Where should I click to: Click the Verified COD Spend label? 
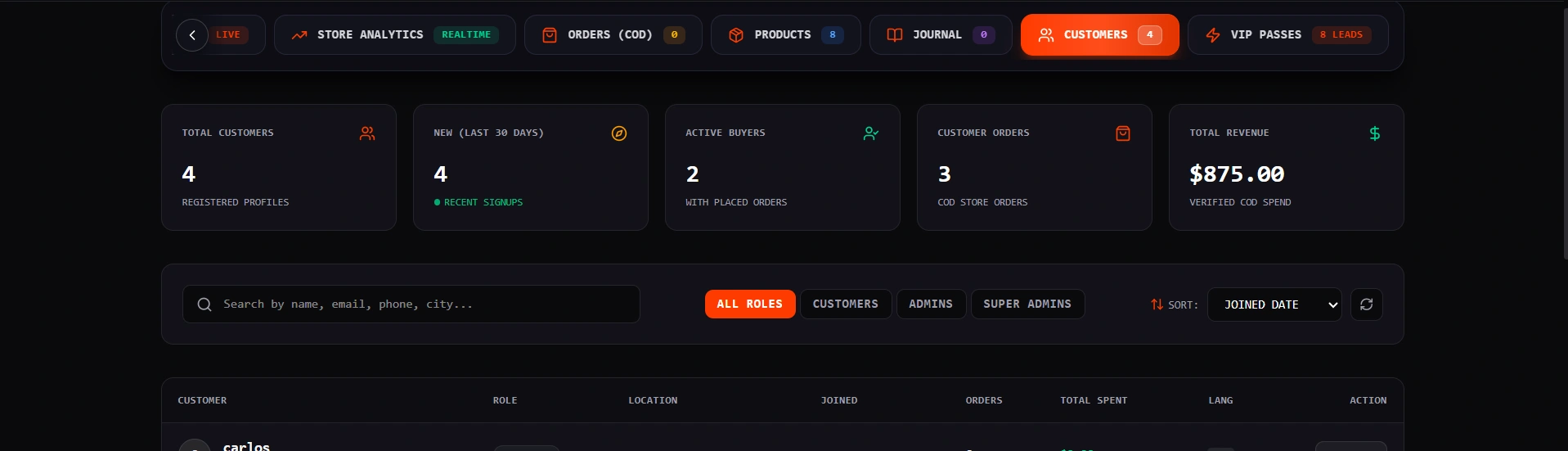1240,202
